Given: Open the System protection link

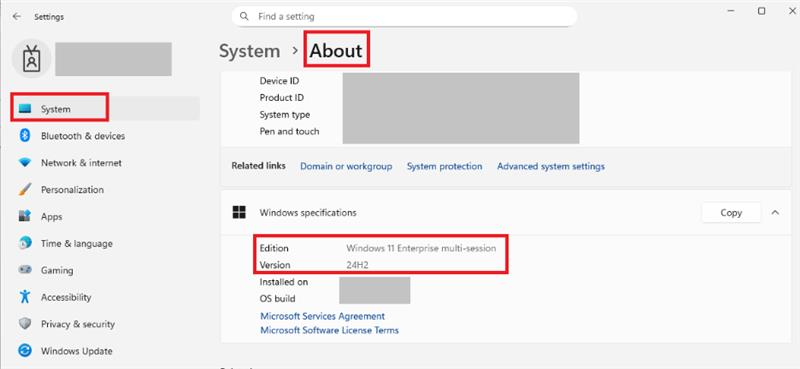Looking at the screenshot, I should pos(444,166).
